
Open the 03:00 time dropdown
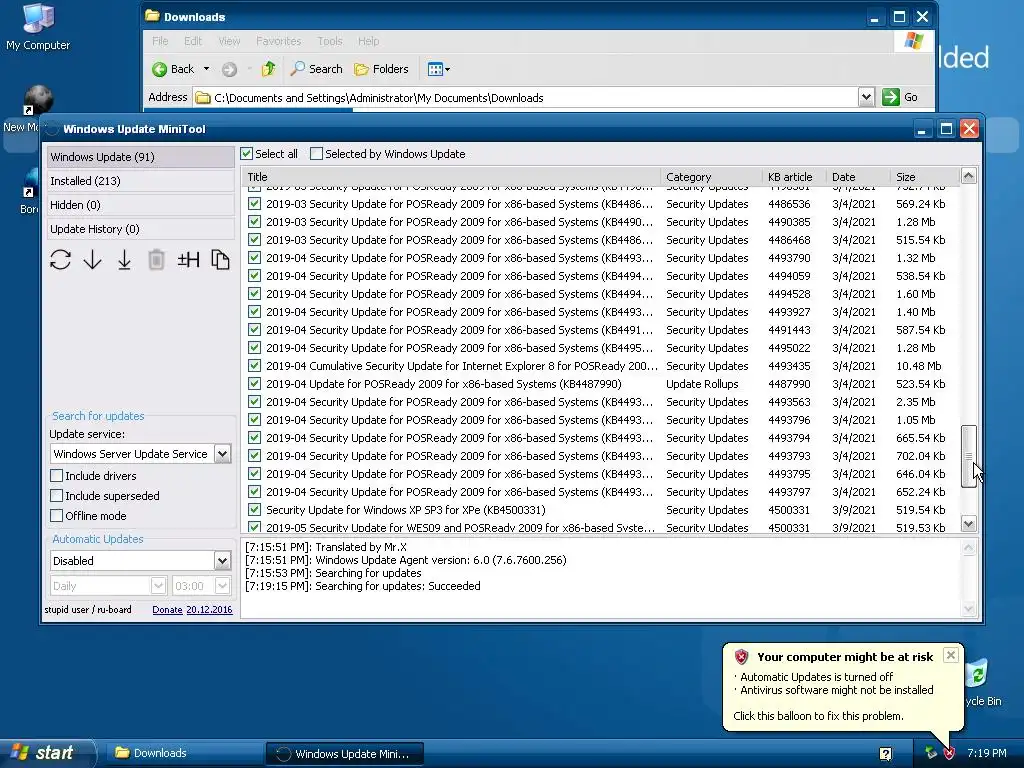[222, 586]
